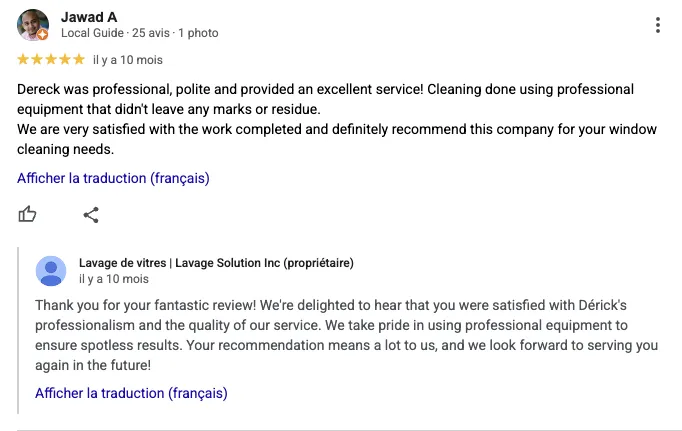Click "il y a 10 mois" beside the stars

[128, 60]
